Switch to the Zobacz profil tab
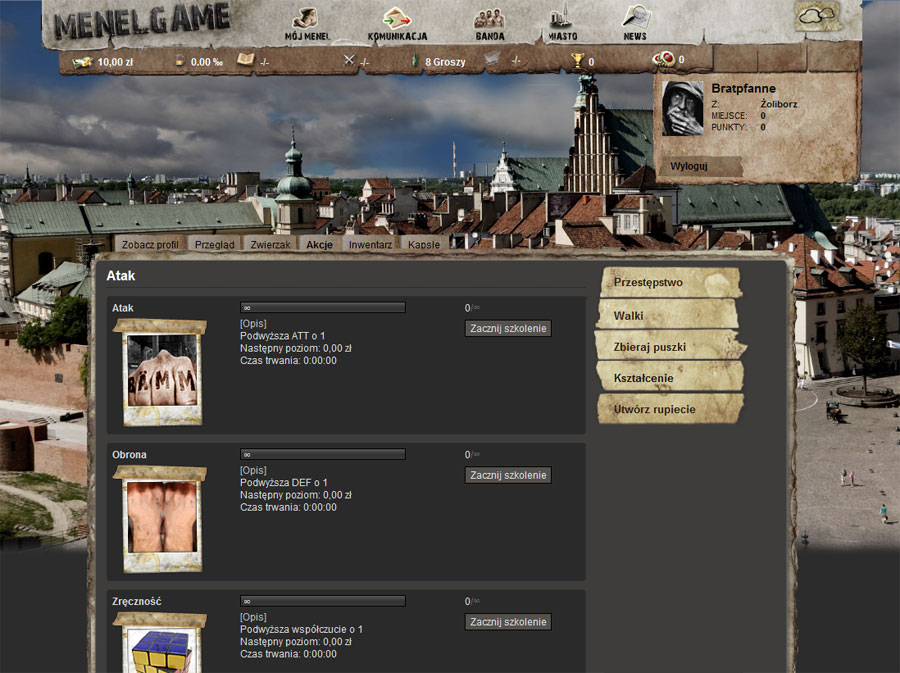This screenshot has width=900, height=673. [x=150, y=244]
